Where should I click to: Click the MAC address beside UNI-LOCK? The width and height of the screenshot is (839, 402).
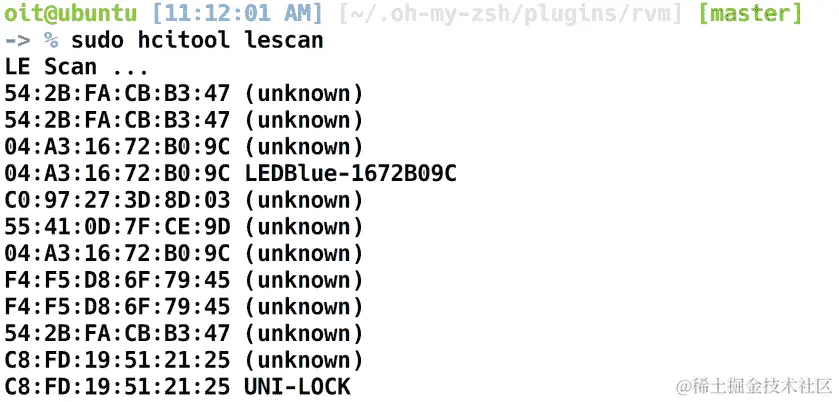point(117,386)
